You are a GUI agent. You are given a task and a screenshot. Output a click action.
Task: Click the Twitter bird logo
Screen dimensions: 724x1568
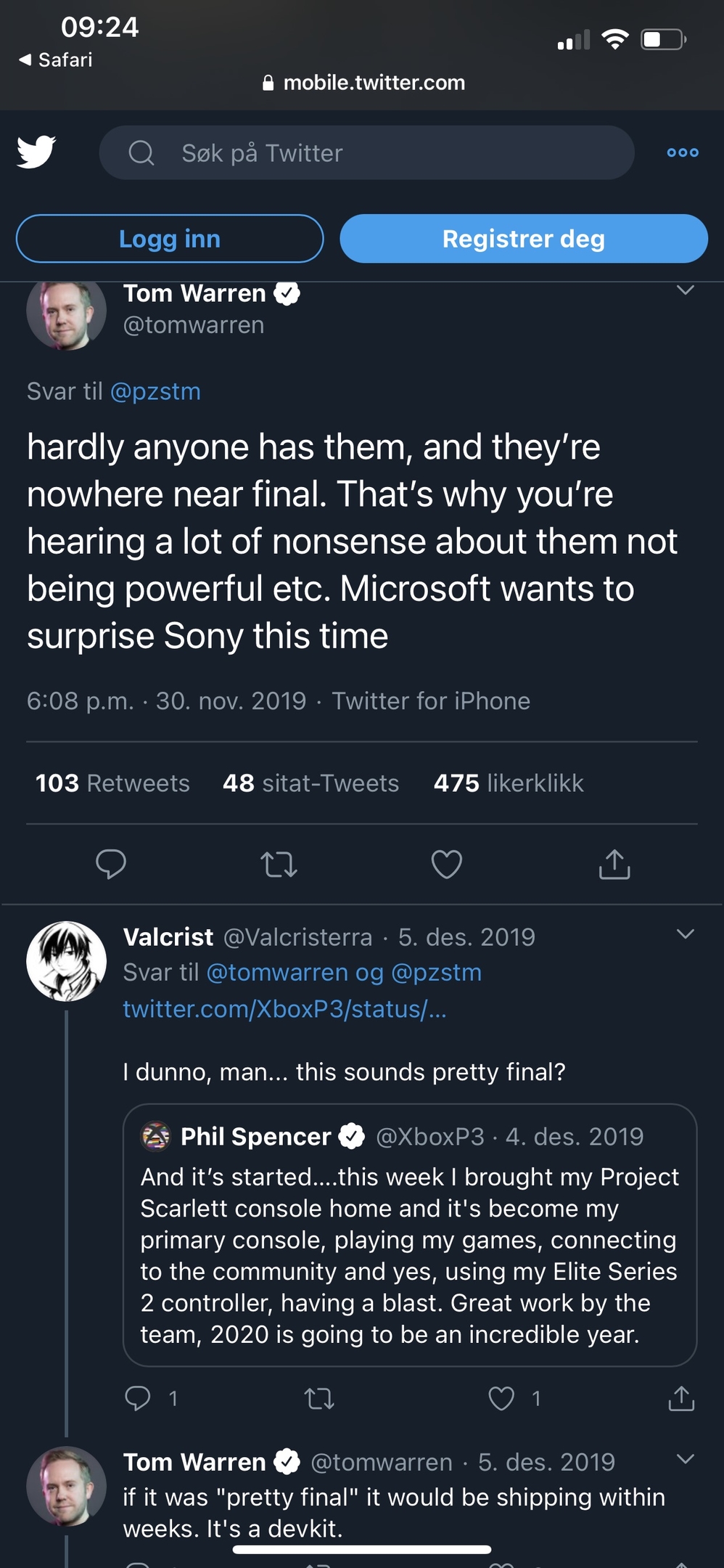point(36,152)
